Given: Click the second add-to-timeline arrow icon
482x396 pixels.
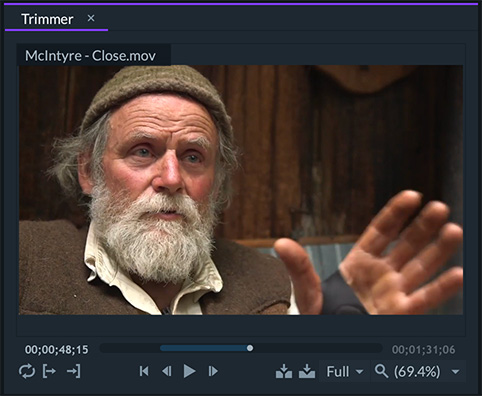Looking at the screenshot, I should click(x=307, y=371).
